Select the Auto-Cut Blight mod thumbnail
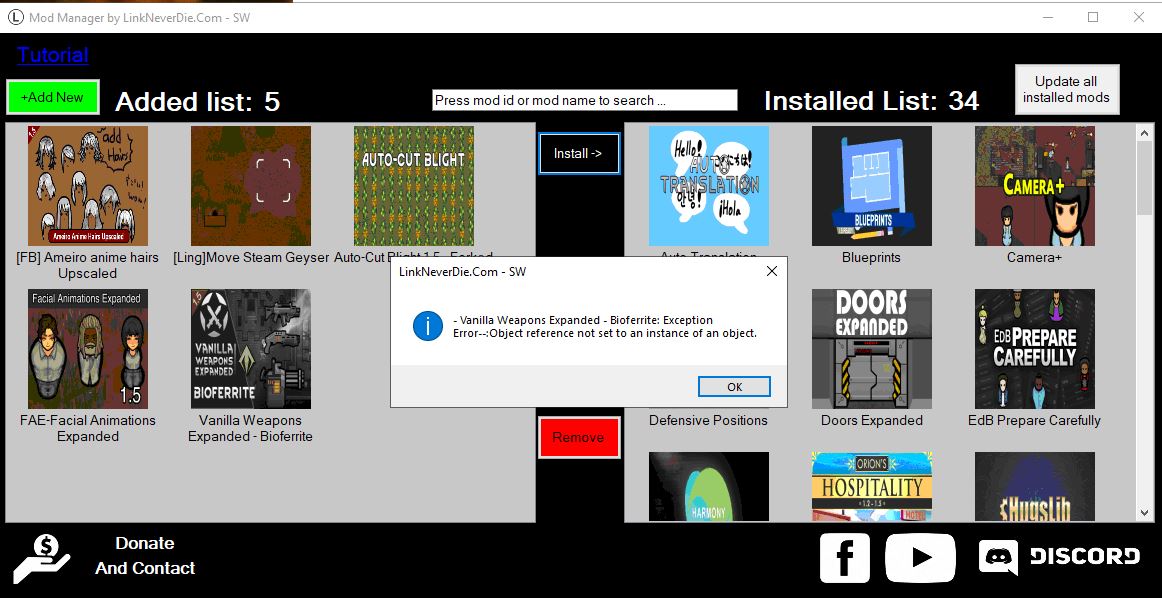 [413, 186]
